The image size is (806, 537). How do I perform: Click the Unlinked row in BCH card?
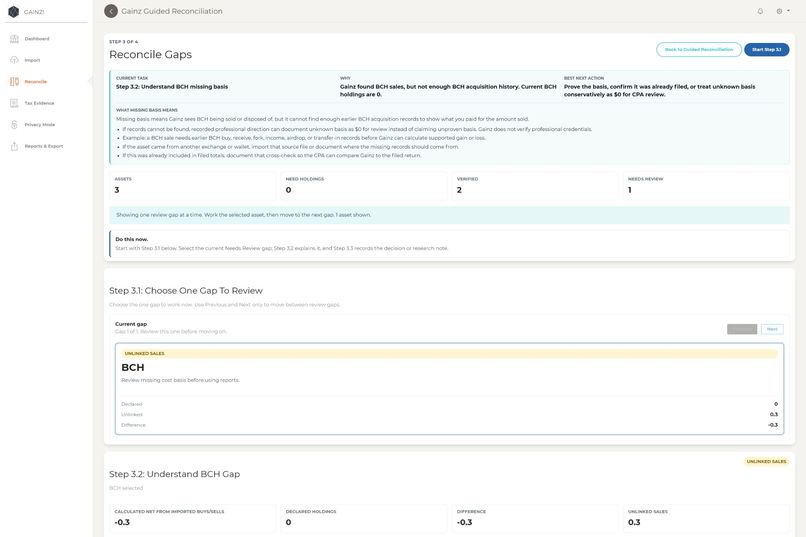pyautogui.click(x=449, y=415)
